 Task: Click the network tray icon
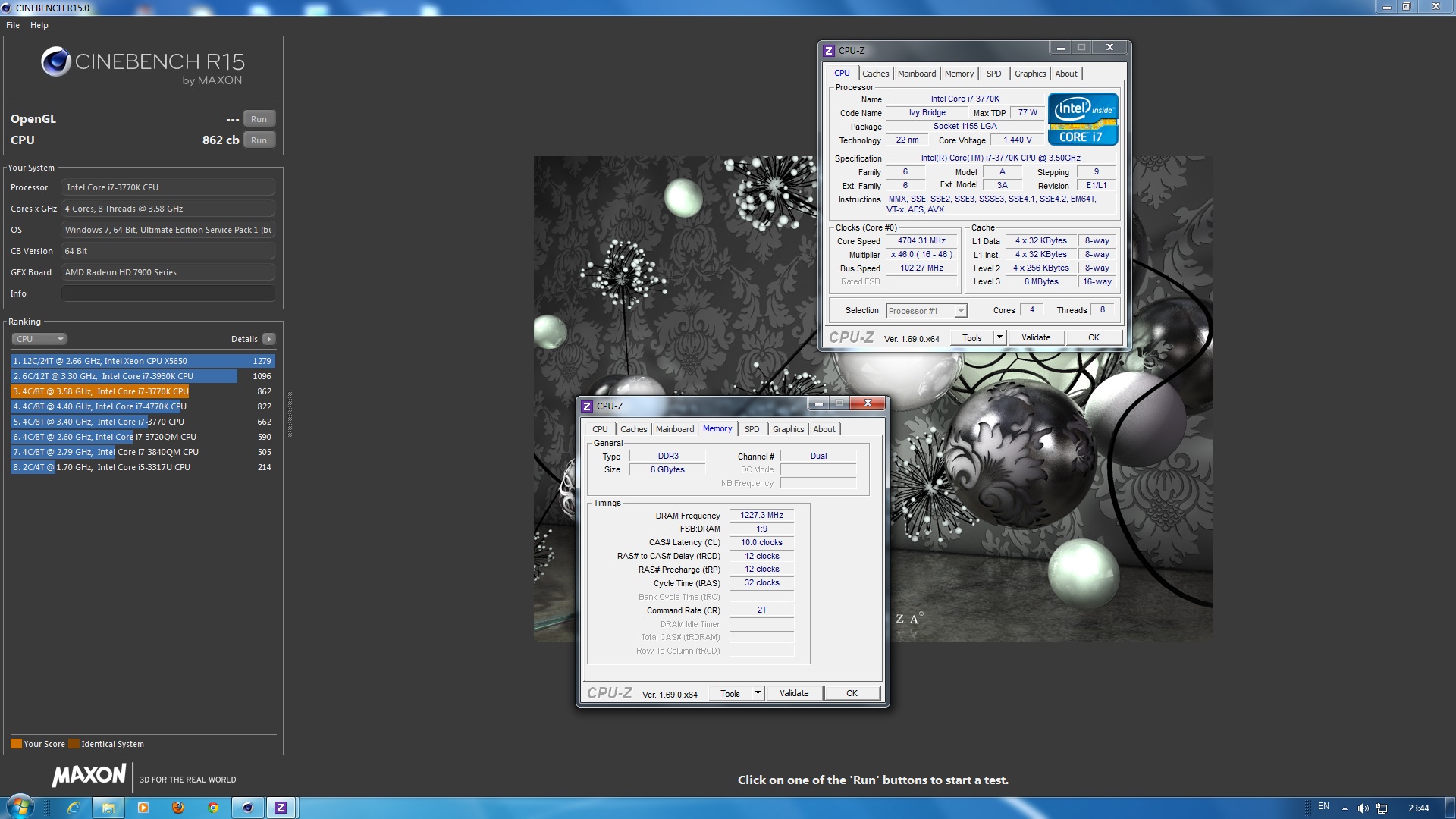[x=1382, y=808]
